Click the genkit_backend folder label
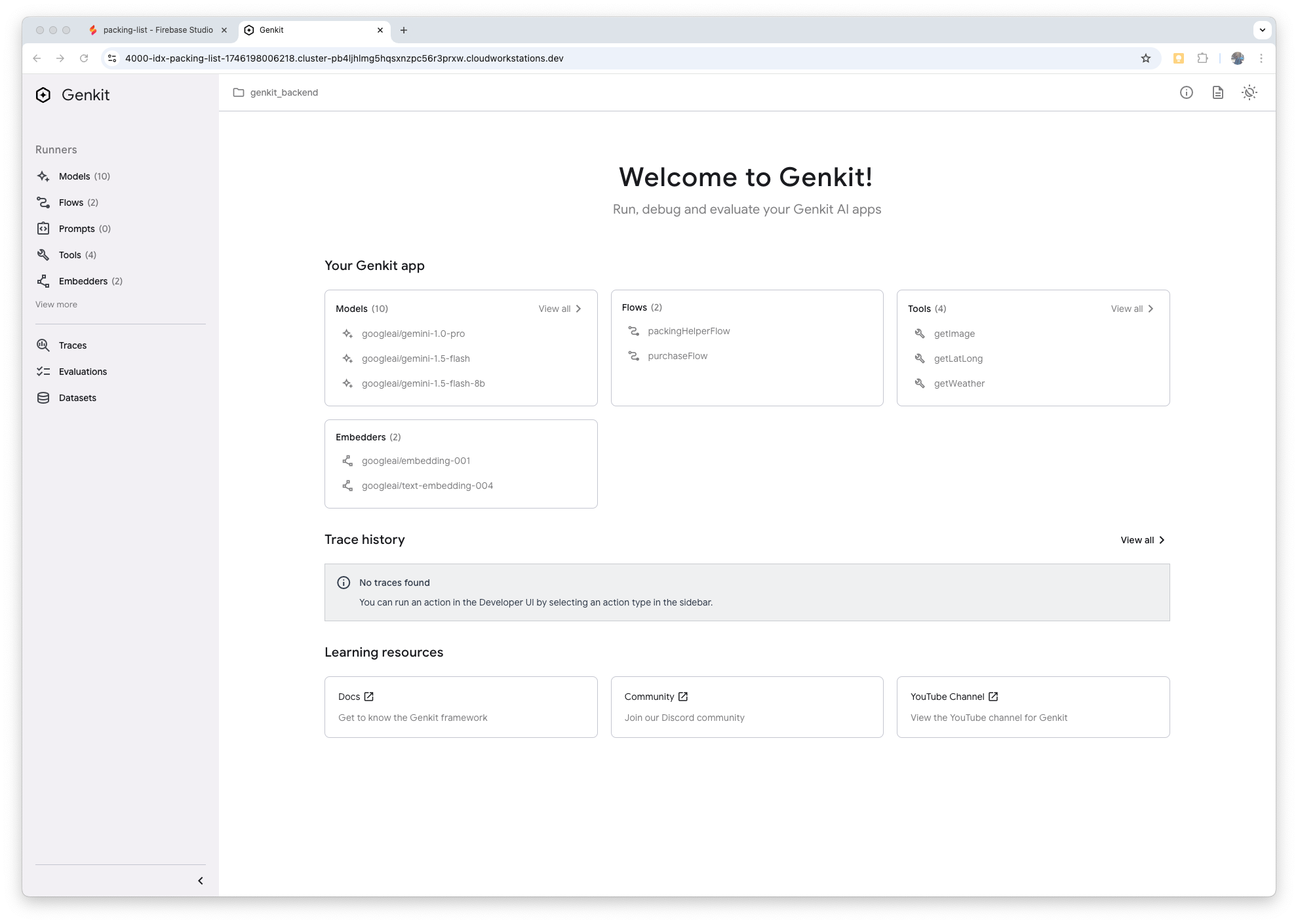 [284, 92]
